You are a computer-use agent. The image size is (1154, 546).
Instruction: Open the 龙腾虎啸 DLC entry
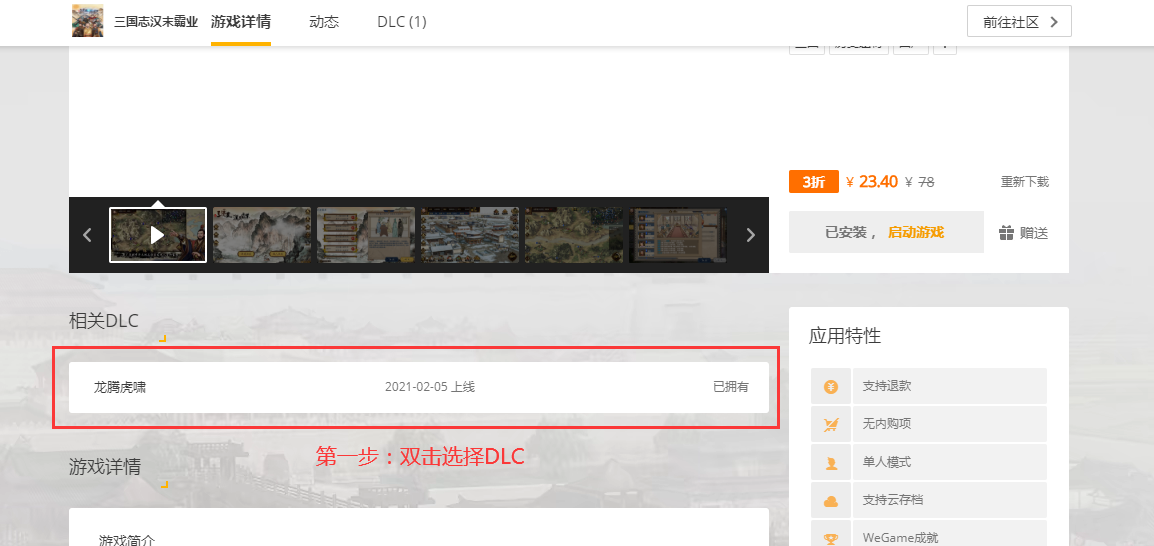(x=419, y=387)
